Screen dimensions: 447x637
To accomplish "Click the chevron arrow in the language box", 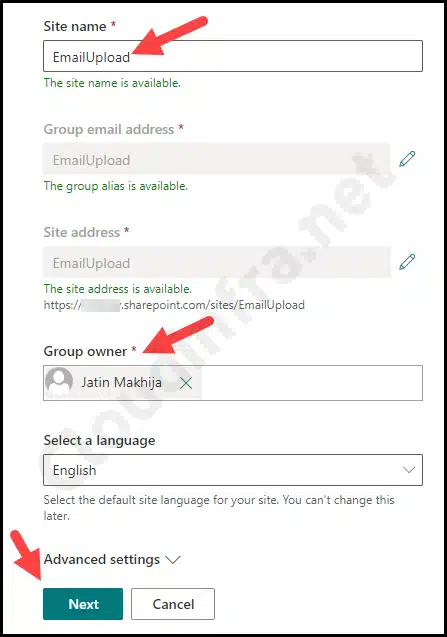I will pos(408,470).
